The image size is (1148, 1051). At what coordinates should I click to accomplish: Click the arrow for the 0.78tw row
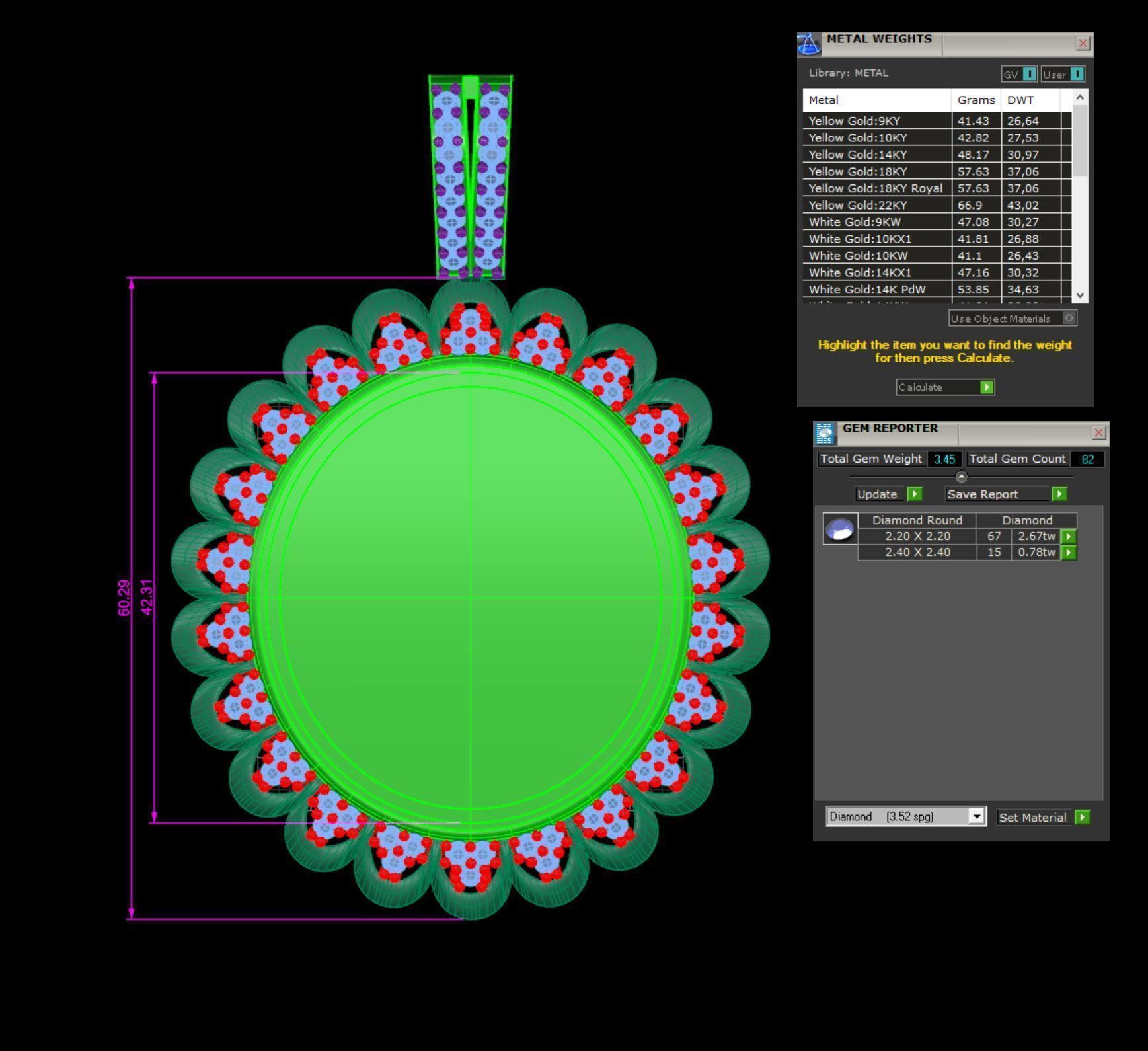[1069, 553]
